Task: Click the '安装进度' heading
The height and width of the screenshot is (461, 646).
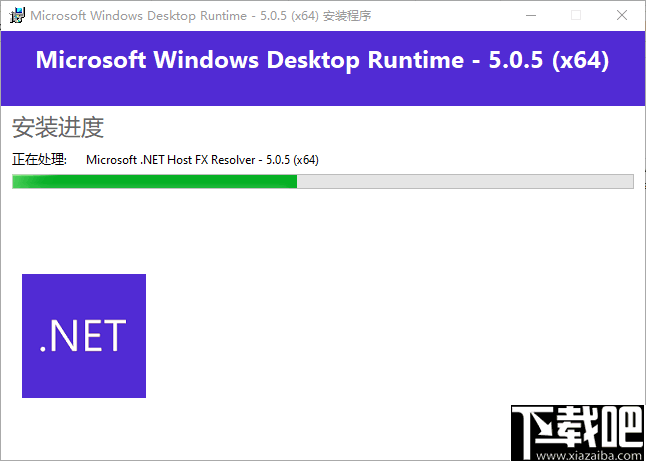Action: point(58,127)
